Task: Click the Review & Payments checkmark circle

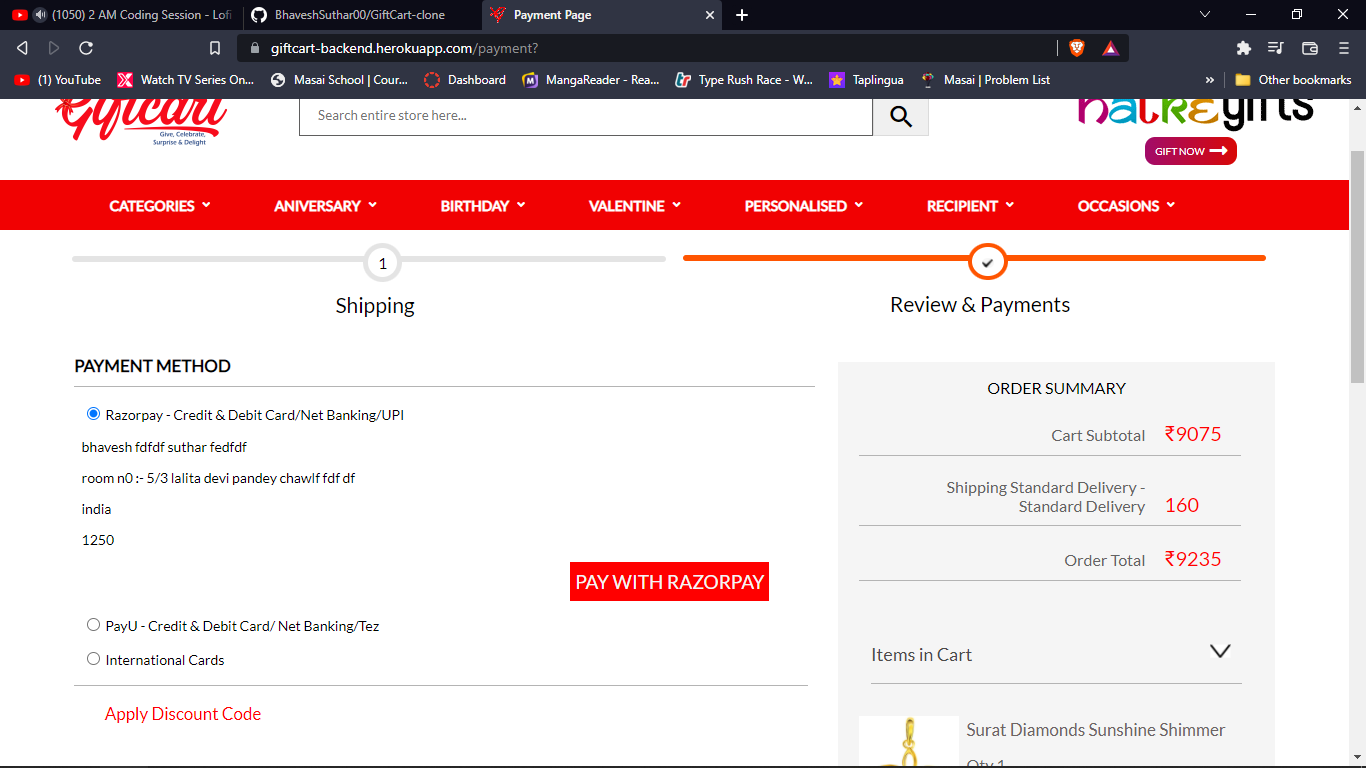Action: click(987, 262)
